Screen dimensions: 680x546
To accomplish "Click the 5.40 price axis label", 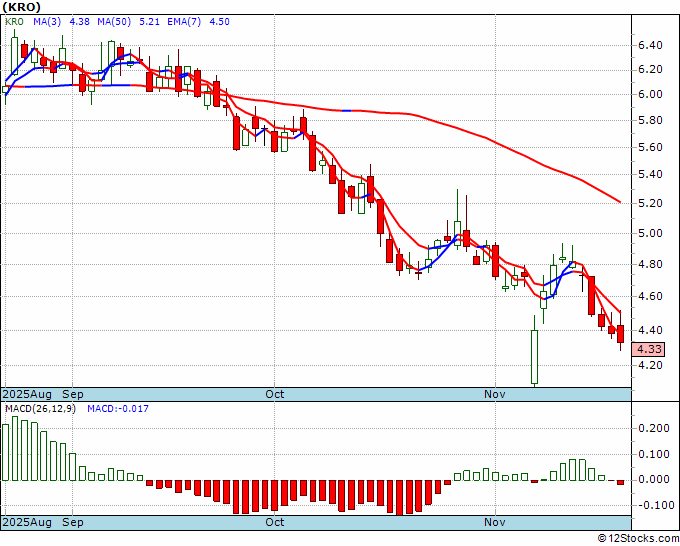I will click(x=650, y=174).
